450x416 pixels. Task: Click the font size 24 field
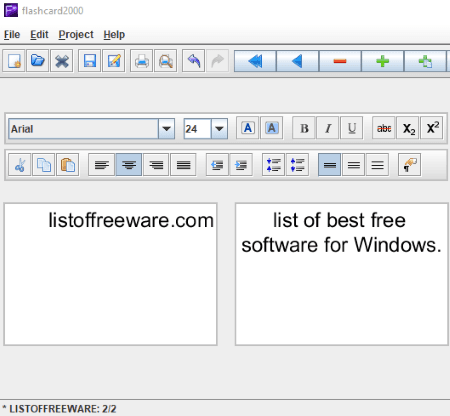pos(198,129)
